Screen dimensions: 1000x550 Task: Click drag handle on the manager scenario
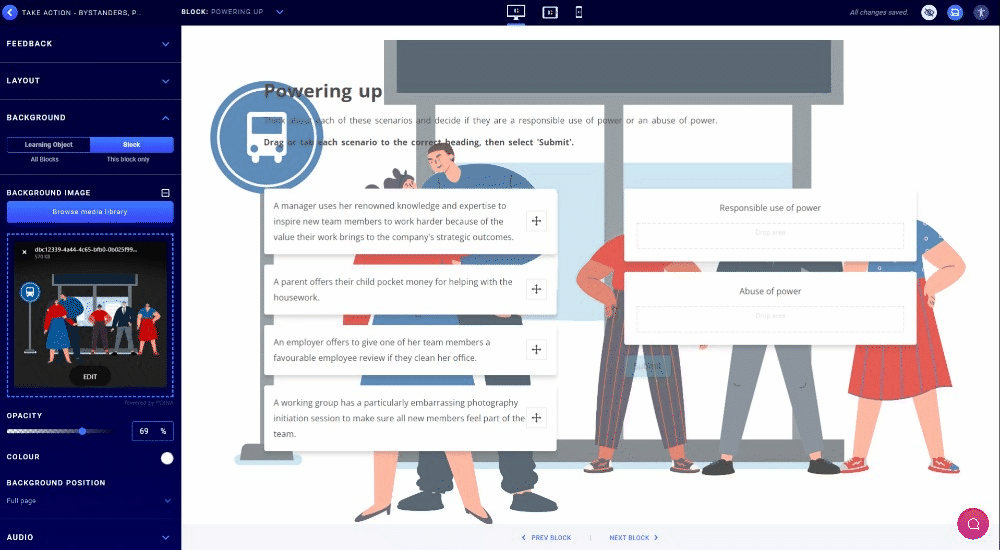536,221
